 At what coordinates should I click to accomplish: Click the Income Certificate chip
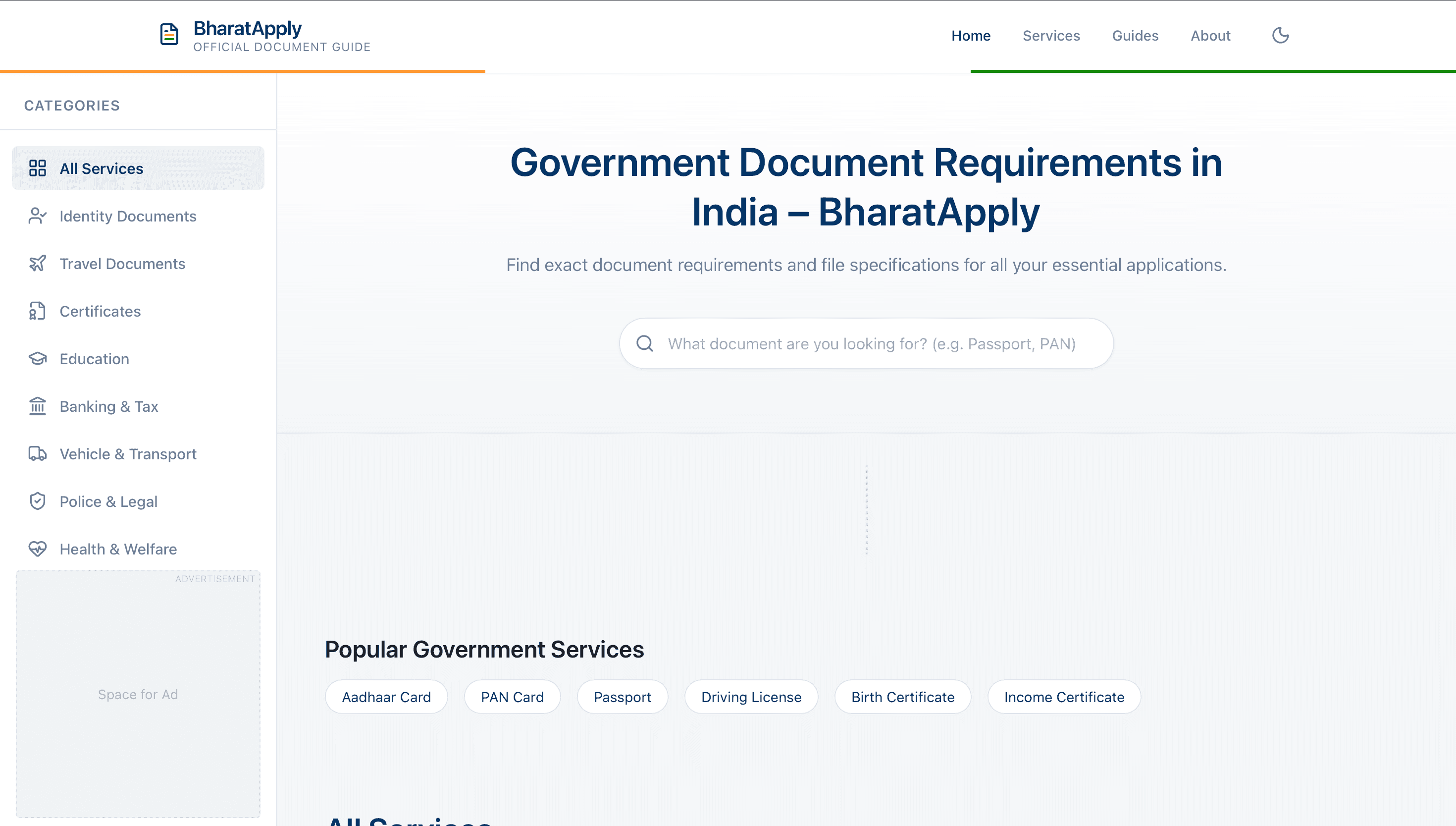tap(1064, 697)
